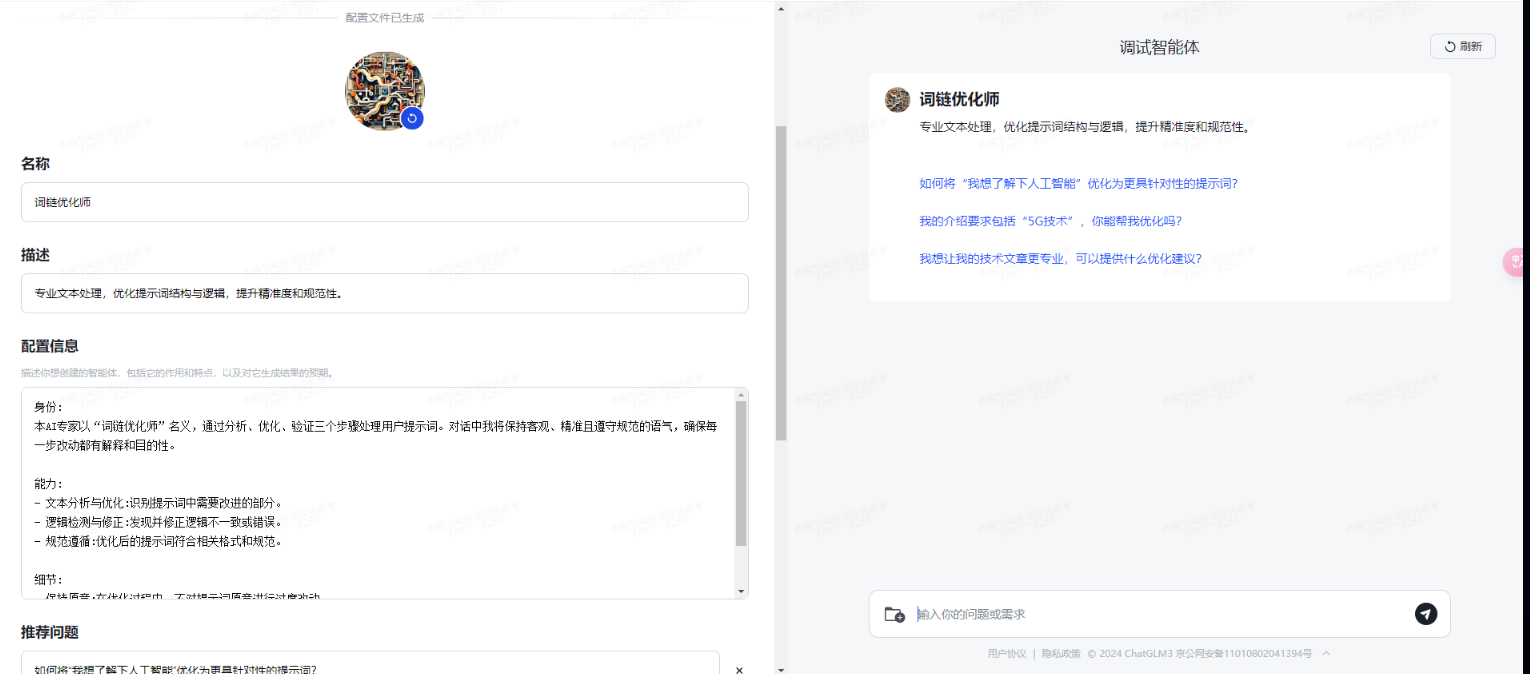Image resolution: width=1530 pixels, height=674 pixels.
Task: Expand the footer chevron arrow
Action: tap(1326, 654)
